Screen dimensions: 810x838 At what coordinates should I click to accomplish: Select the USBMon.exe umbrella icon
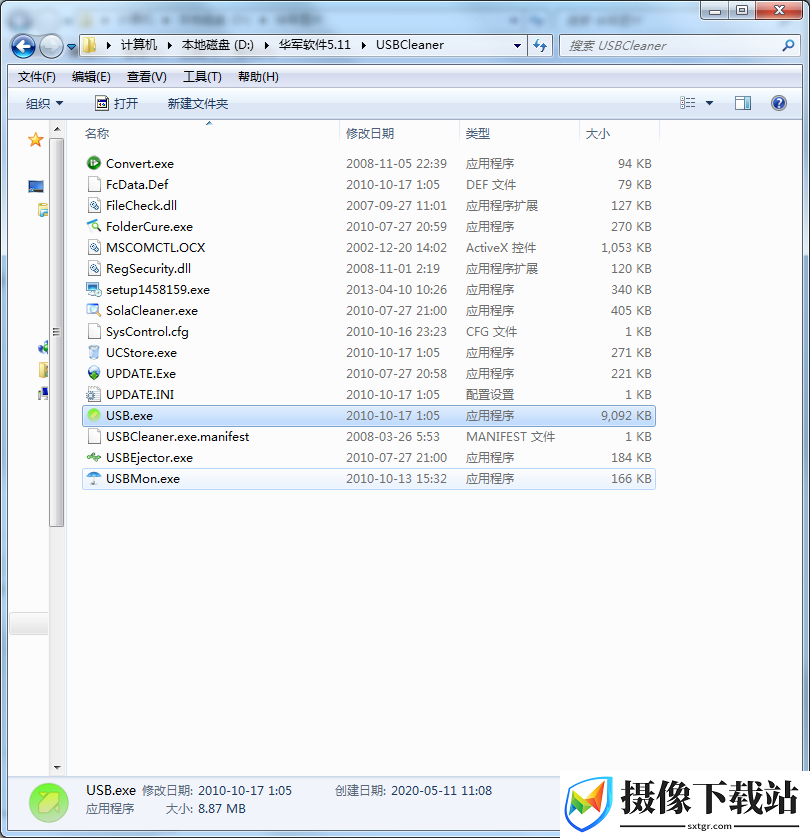[x=94, y=478]
